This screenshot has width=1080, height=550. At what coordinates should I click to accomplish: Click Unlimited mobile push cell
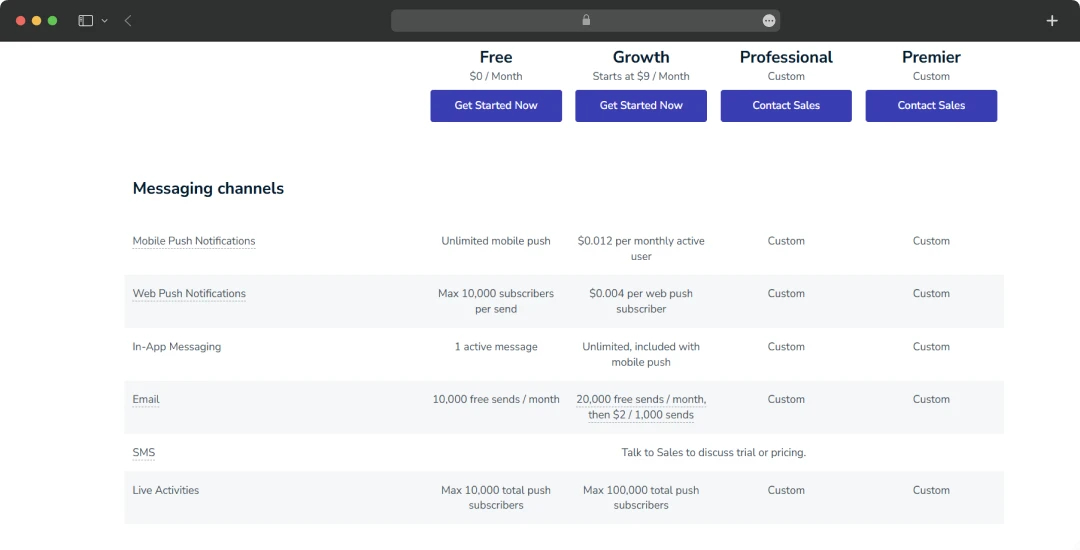pyautogui.click(x=496, y=241)
